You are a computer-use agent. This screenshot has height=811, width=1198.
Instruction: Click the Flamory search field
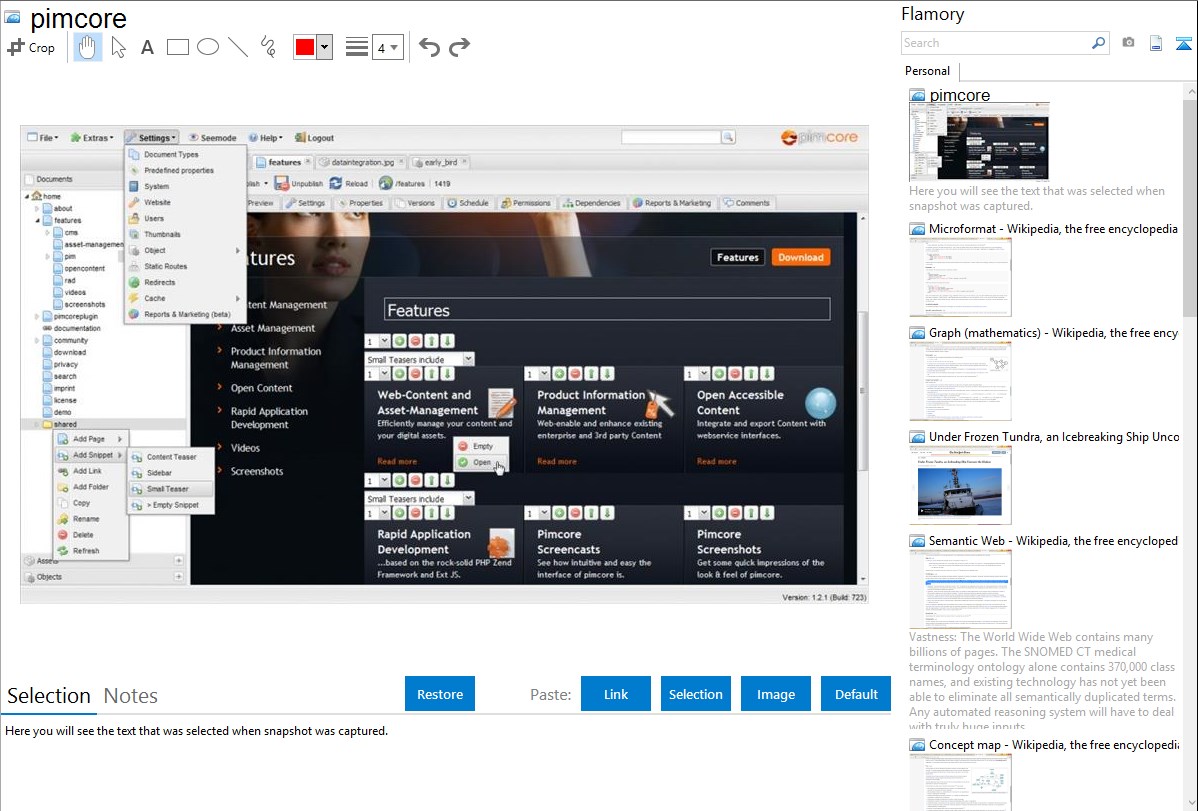coord(996,43)
